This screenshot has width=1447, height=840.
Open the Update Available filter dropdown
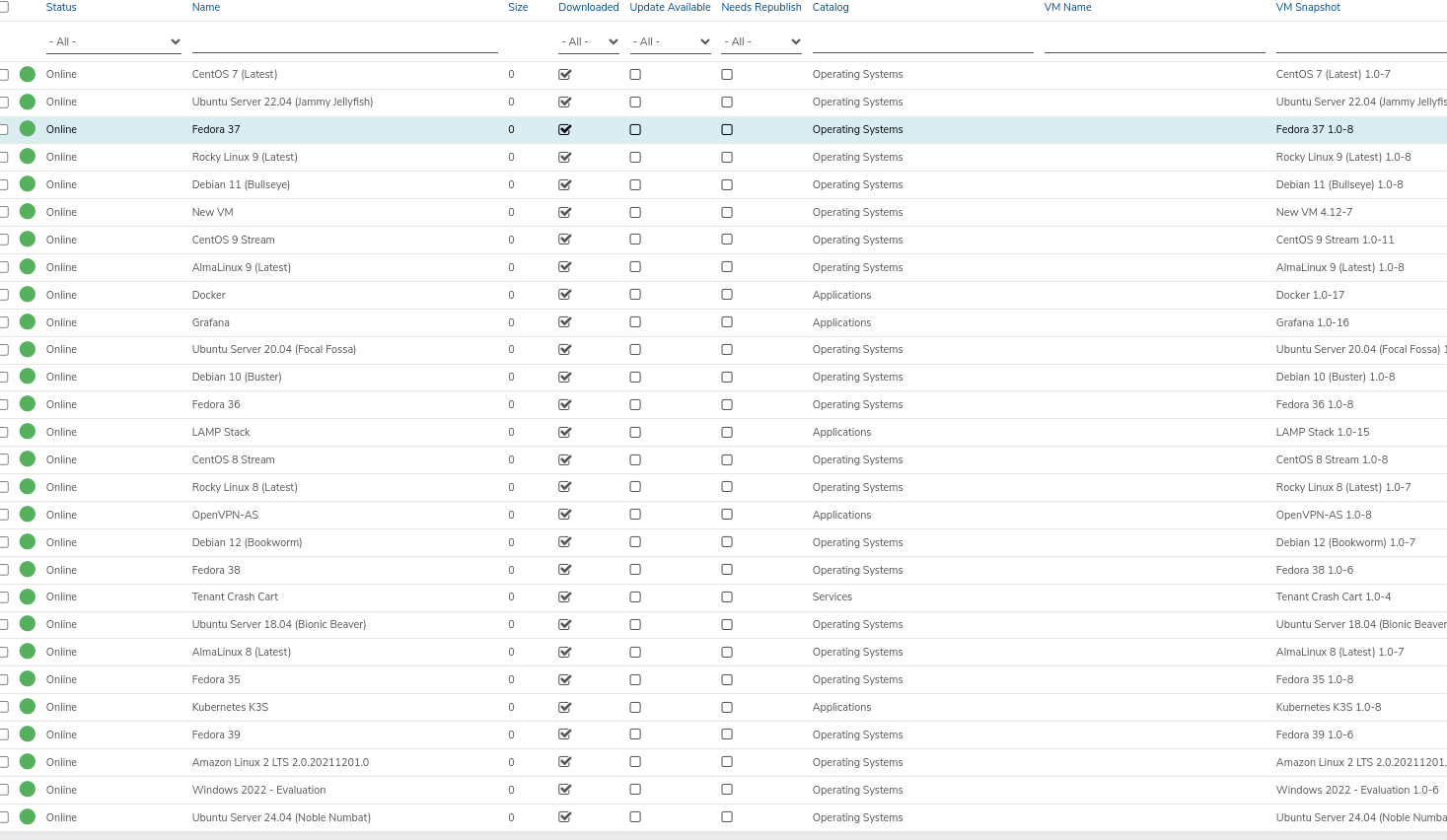[671, 41]
